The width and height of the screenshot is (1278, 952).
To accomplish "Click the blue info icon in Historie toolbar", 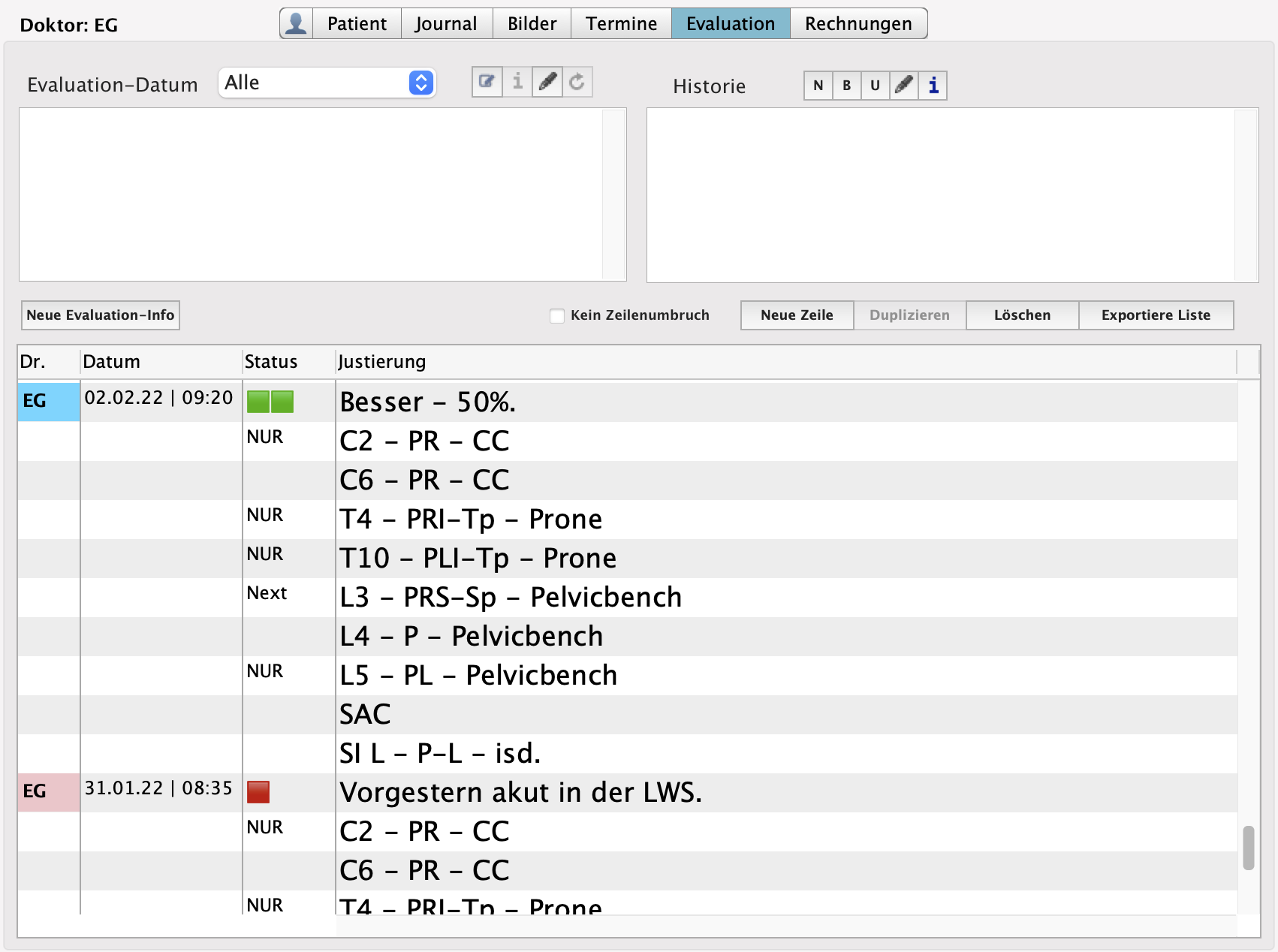I will click(933, 86).
